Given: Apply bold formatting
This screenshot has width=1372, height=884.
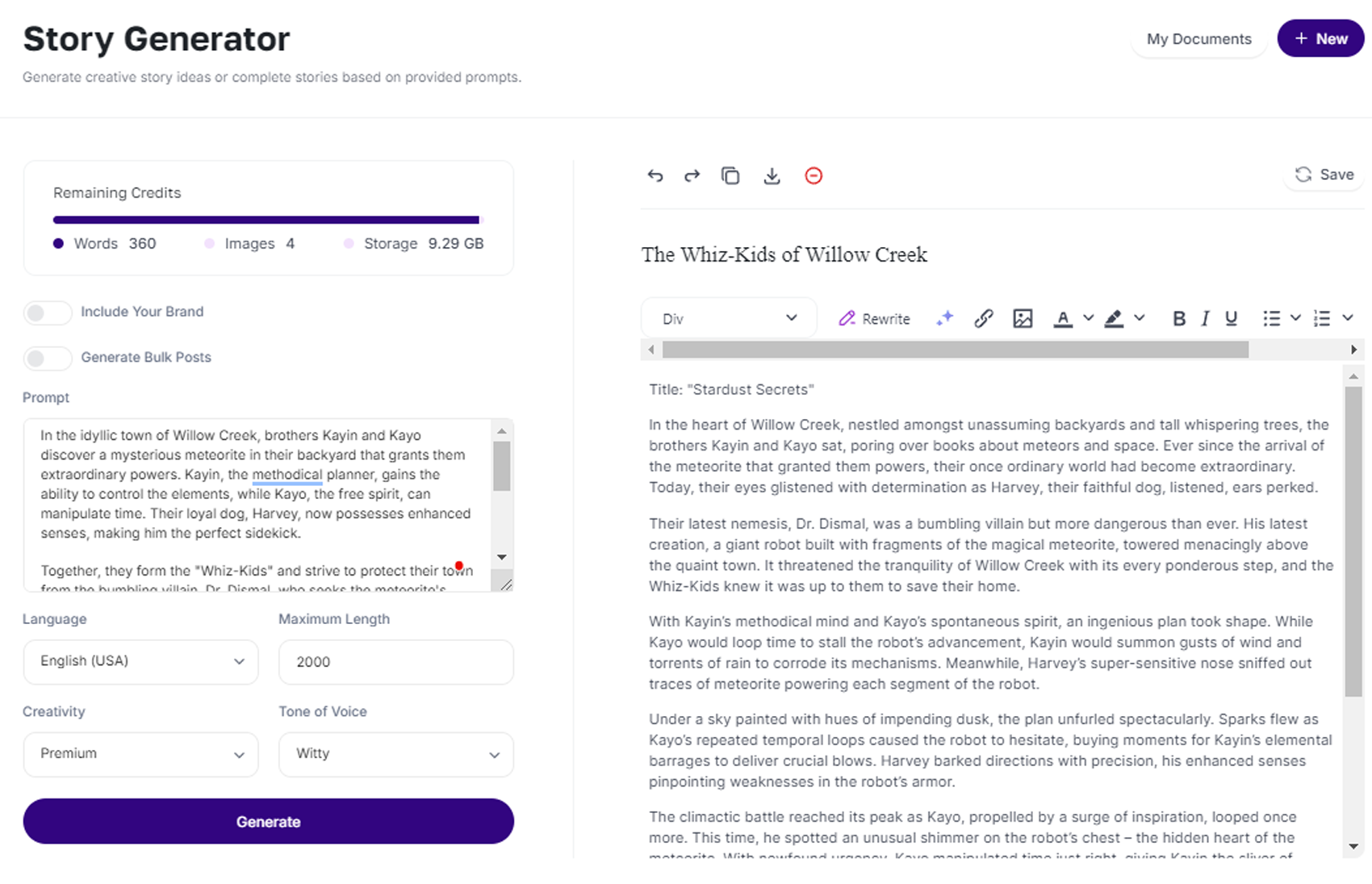Looking at the screenshot, I should coord(1179,318).
